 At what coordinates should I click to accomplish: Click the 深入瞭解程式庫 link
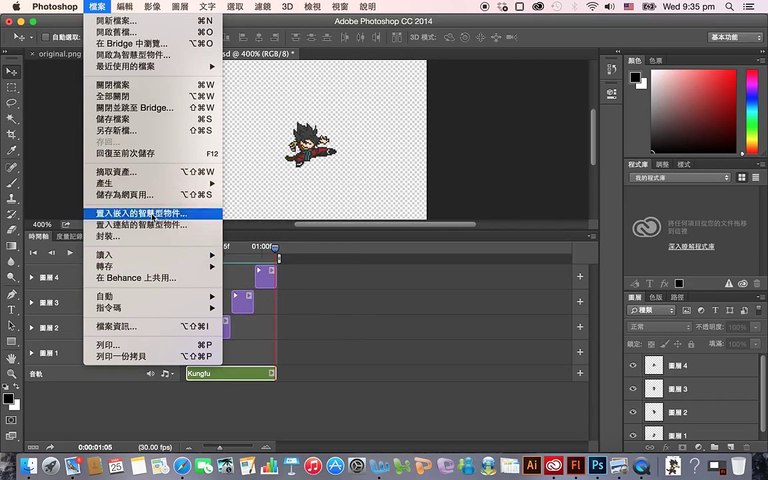tap(690, 245)
